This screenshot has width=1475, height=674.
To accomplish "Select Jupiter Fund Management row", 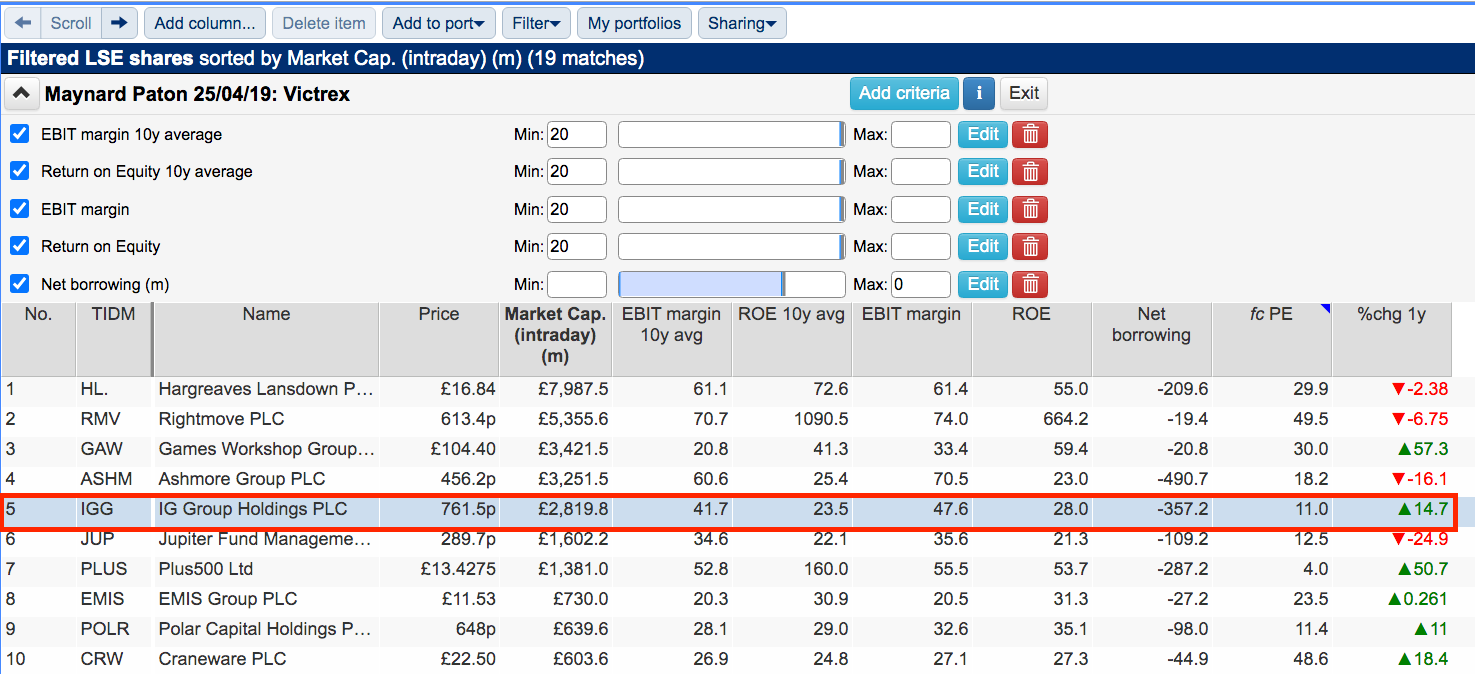I will tap(727, 539).
